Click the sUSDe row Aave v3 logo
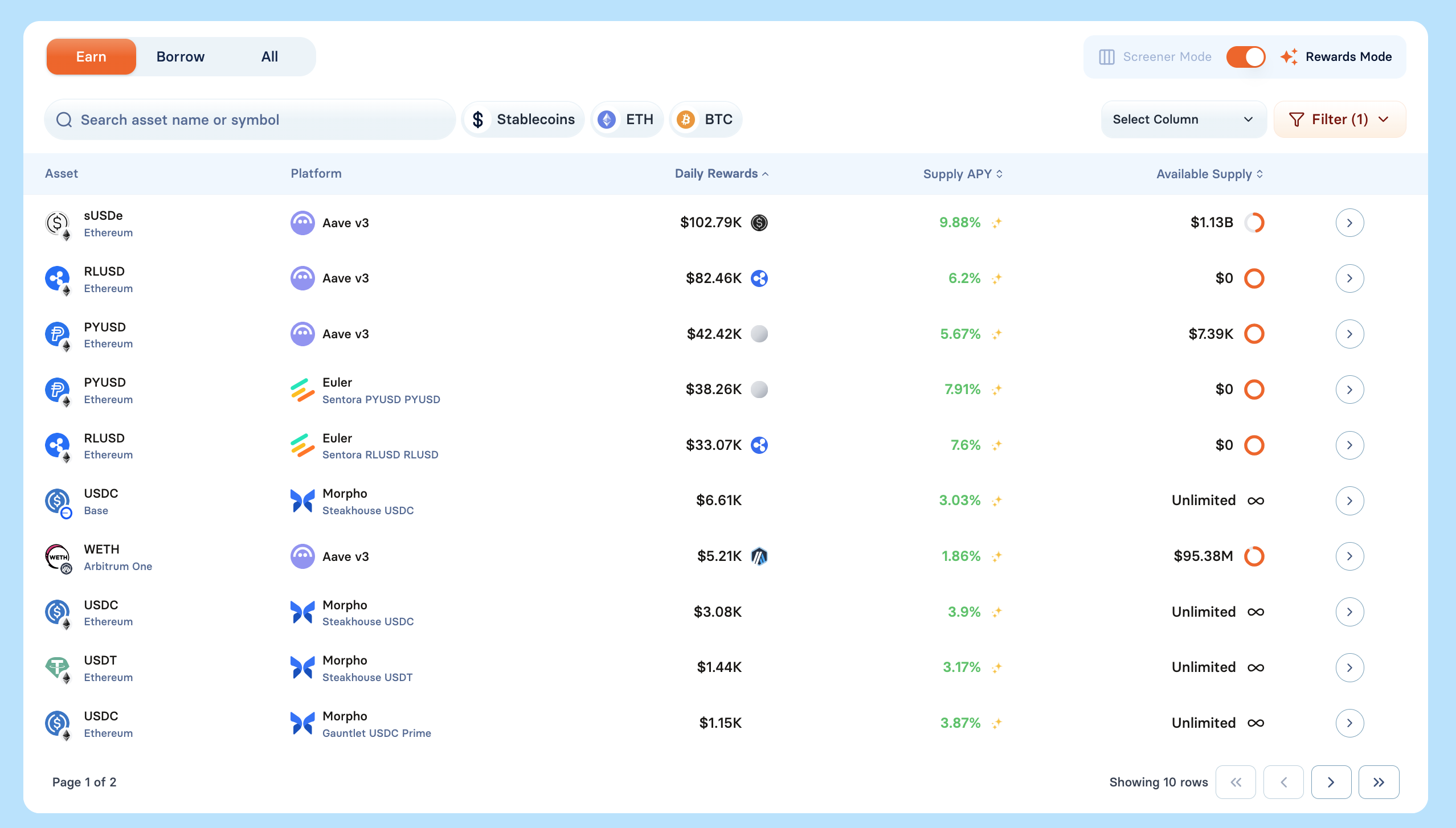 point(302,223)
